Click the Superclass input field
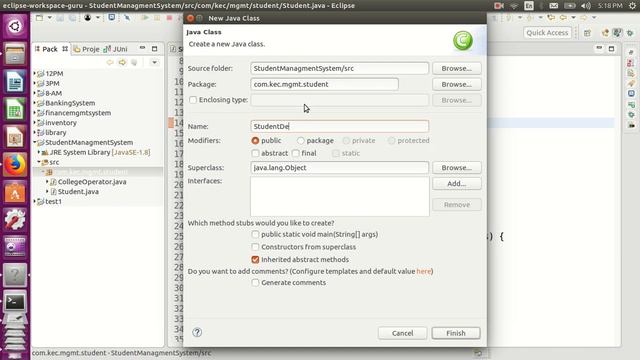Image resolution: width=640 pixels, height=360 pixels. click(340, 167)
